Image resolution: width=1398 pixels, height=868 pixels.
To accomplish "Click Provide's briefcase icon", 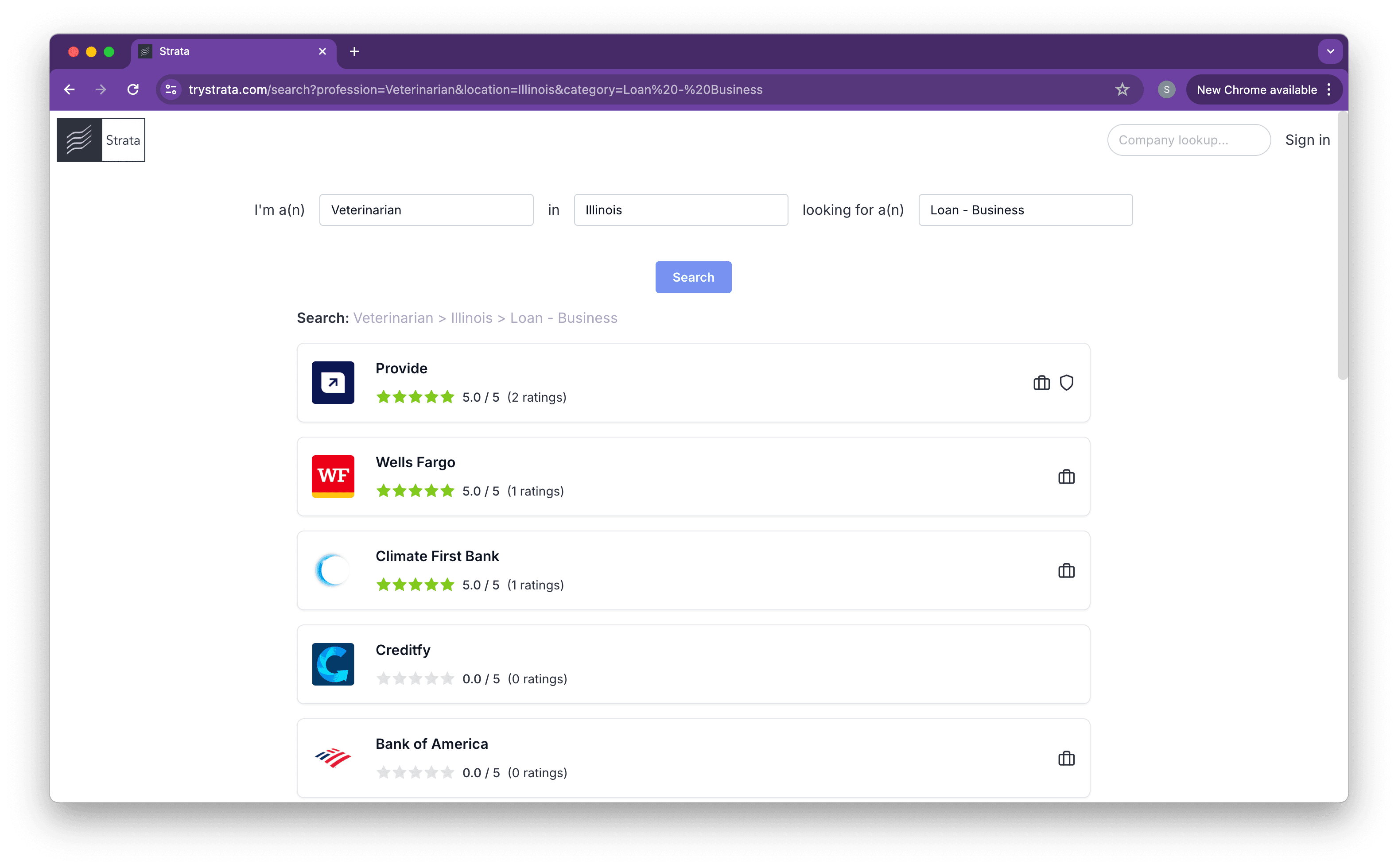I will (1041, 383).
